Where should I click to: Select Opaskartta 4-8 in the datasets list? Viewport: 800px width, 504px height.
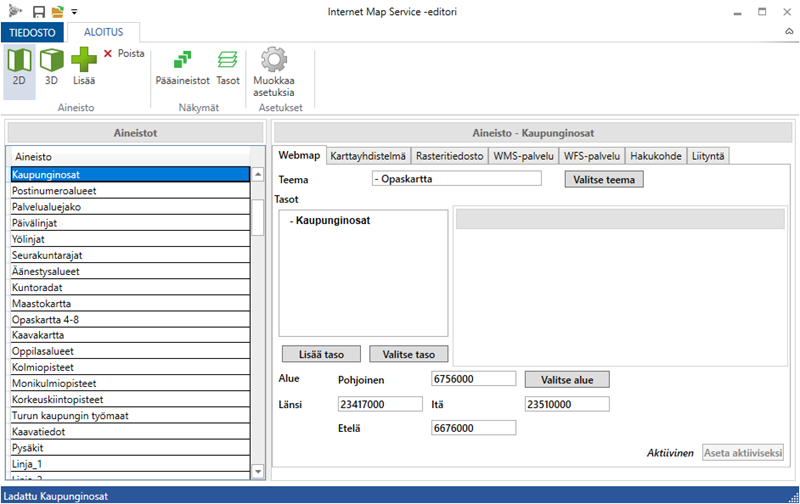(131, 319)
